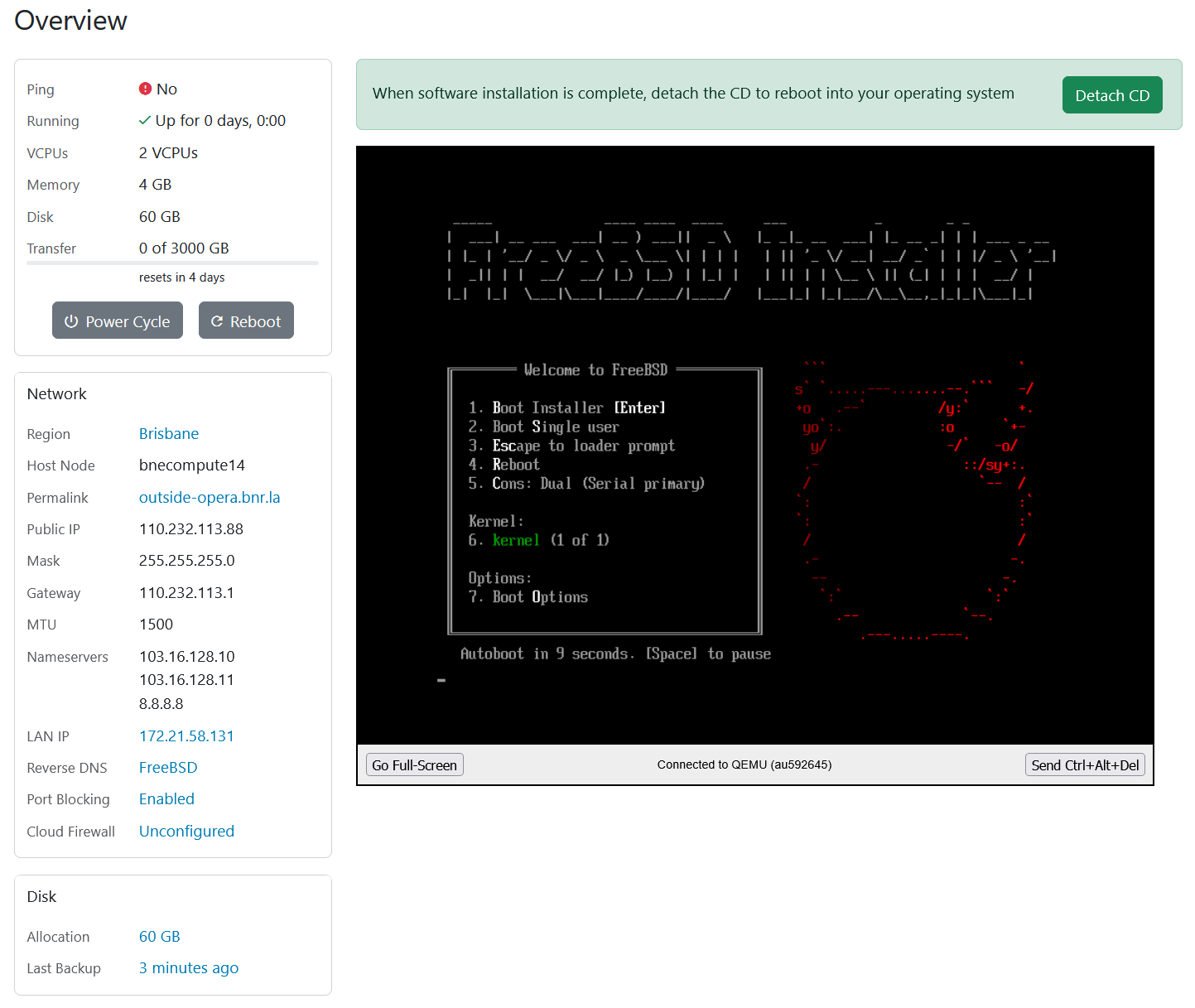Click the refresh icon in Reboot button
This screenshot has width=1195, height=1008.
pyautogui.click(x=217, y=321)
